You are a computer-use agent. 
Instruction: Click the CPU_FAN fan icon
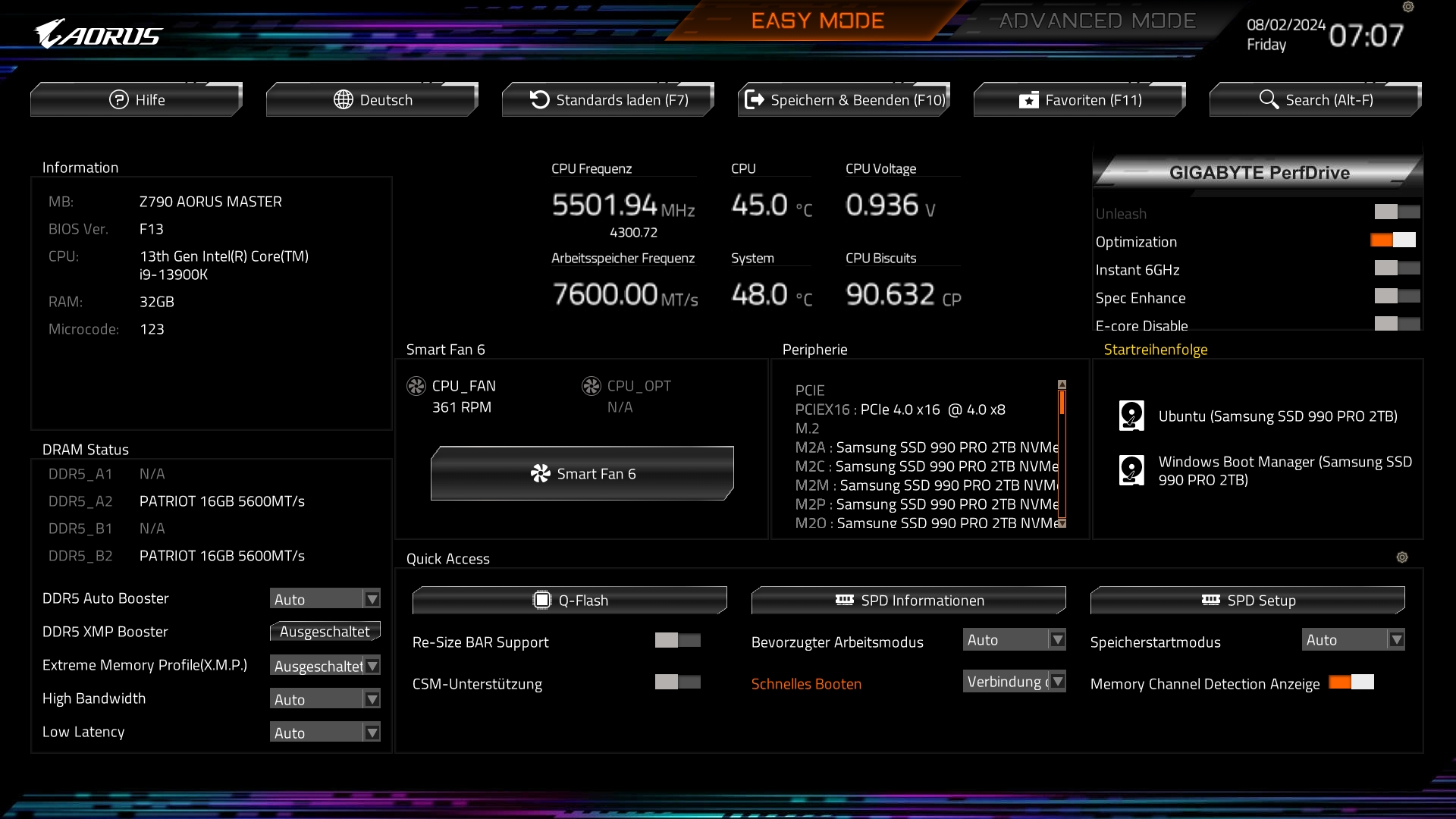point(416,386)
